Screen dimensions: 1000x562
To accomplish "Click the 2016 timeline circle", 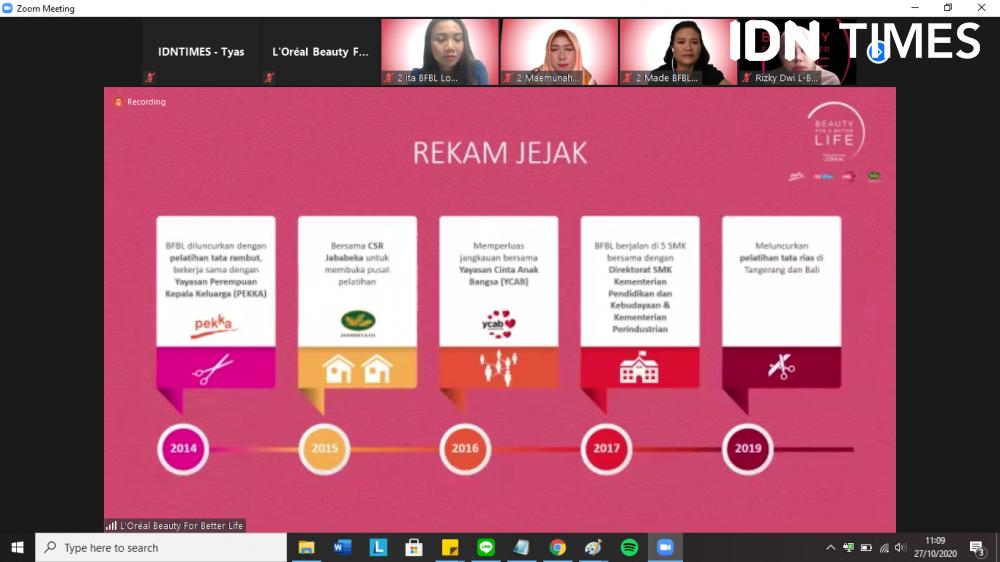I will tap(466, 448).
